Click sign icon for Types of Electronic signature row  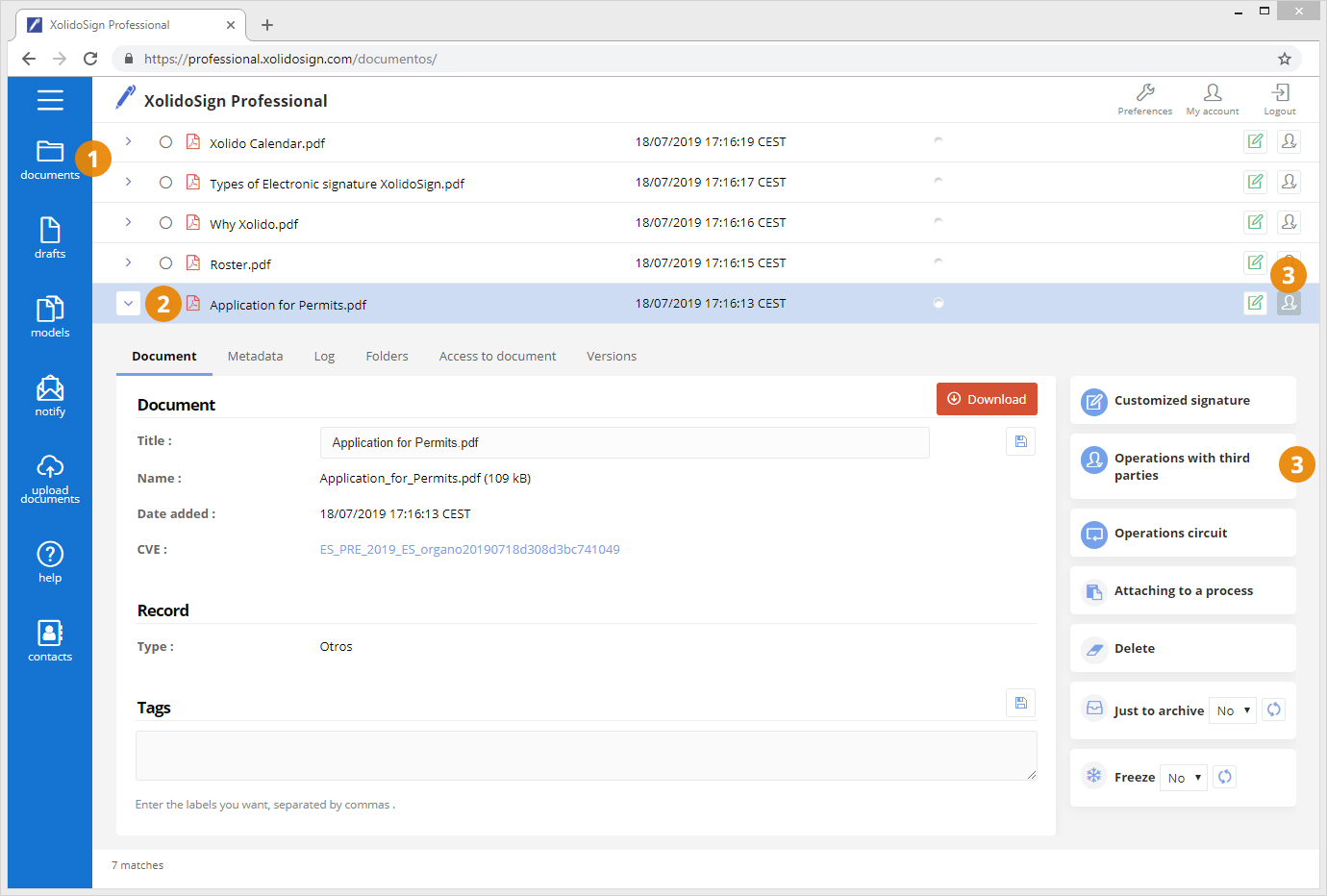click(x=1255, y=182)
